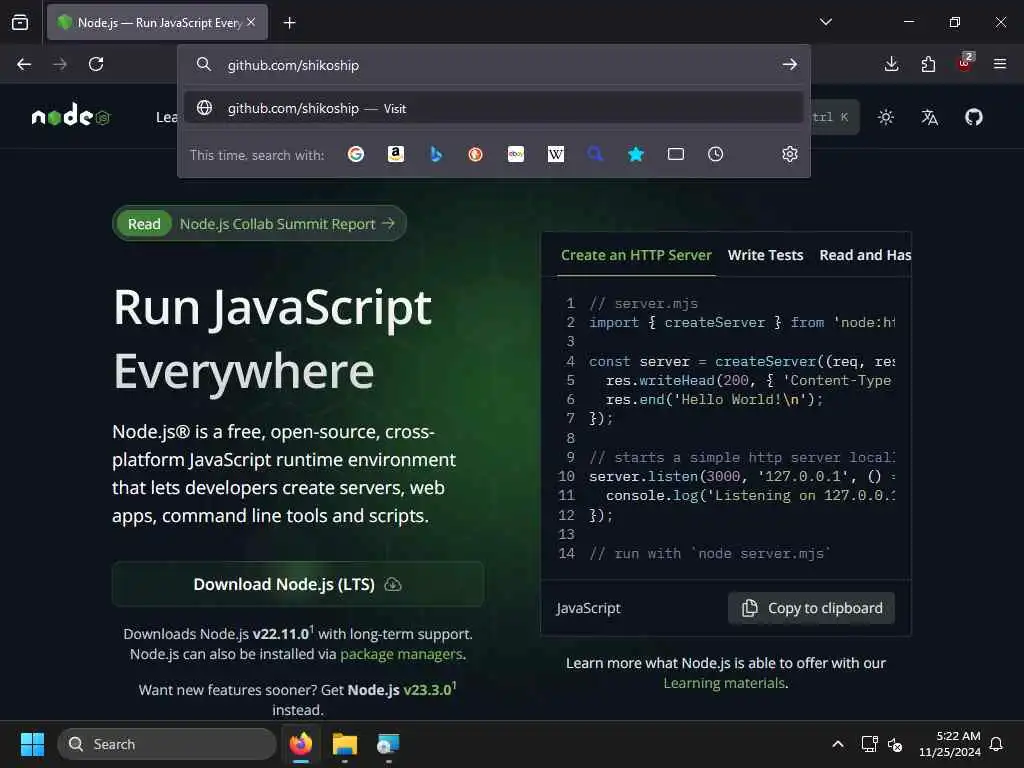The width and height of the screenshot is (1024, 768).
Task: Select the Write Tests tab
Action: tap(765, 255)
